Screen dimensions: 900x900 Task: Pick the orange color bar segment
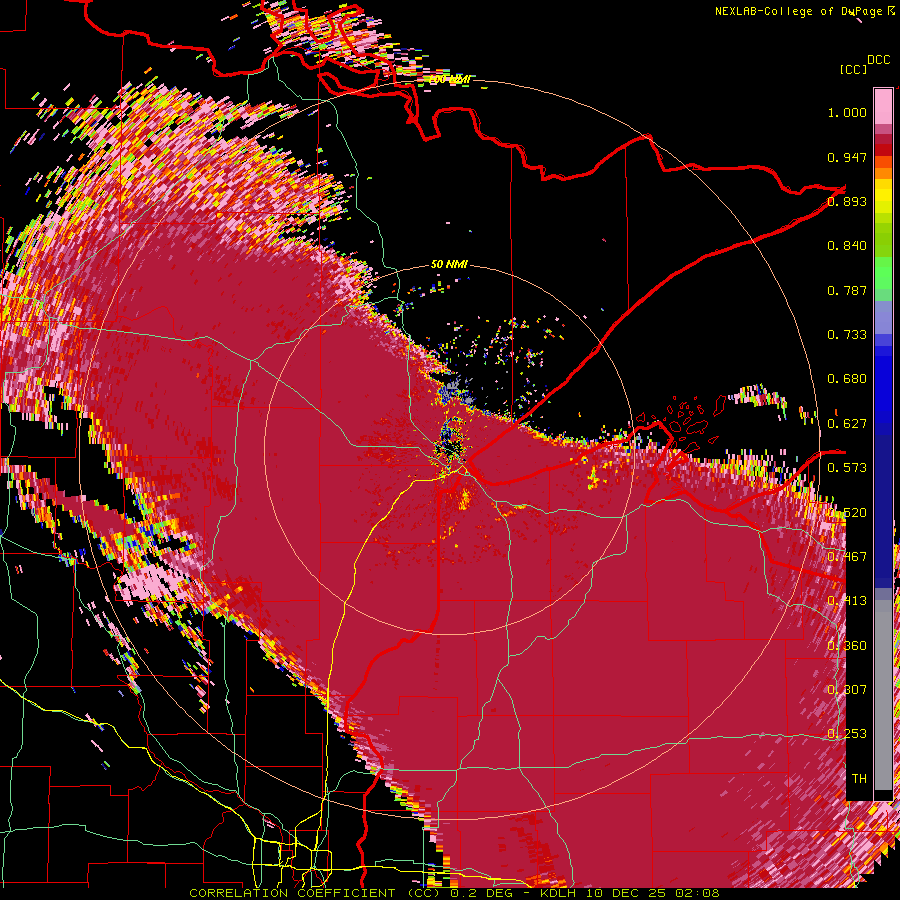click(883, 173)
